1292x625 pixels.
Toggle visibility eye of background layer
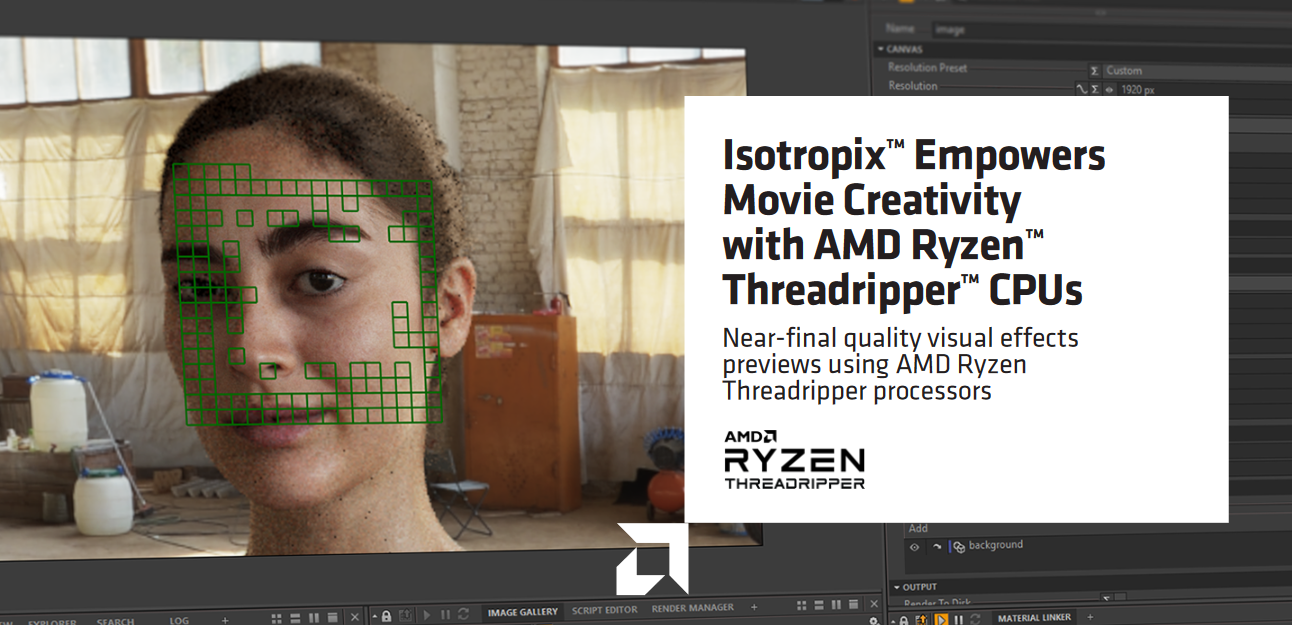point(914,546)
